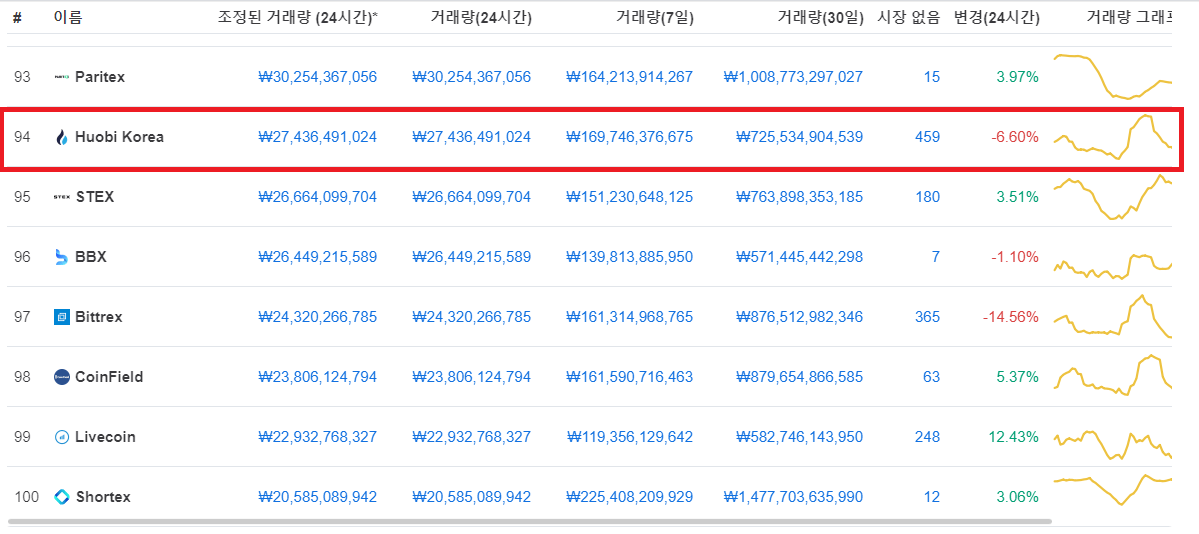Image resolution: width=1199 pixels, height=534 pixels.
Task: Click the Huobi Korea flame logo
Action: (x=61, y=137)
